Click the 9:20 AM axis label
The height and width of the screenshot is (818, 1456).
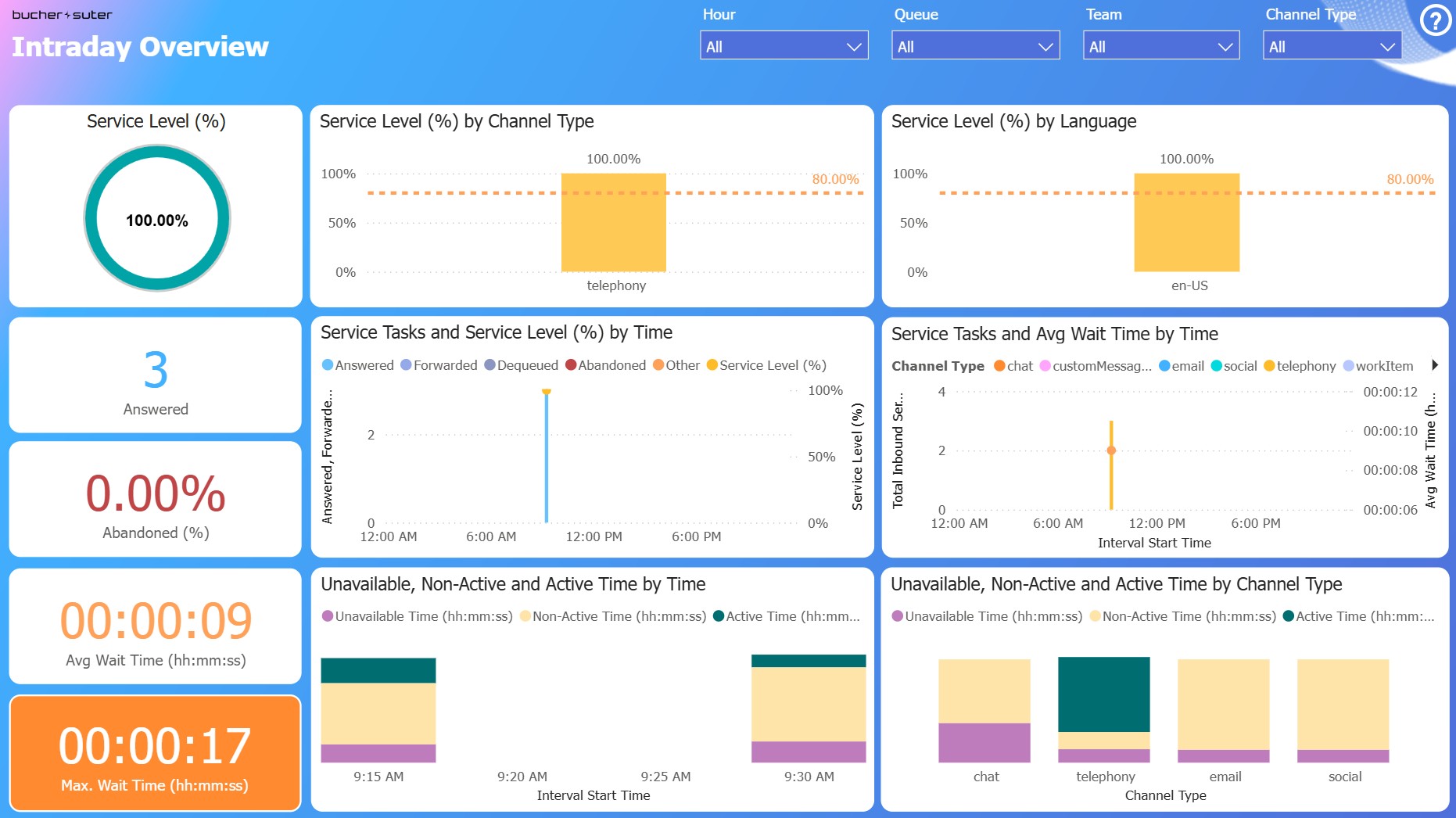[x=522, y=777]
